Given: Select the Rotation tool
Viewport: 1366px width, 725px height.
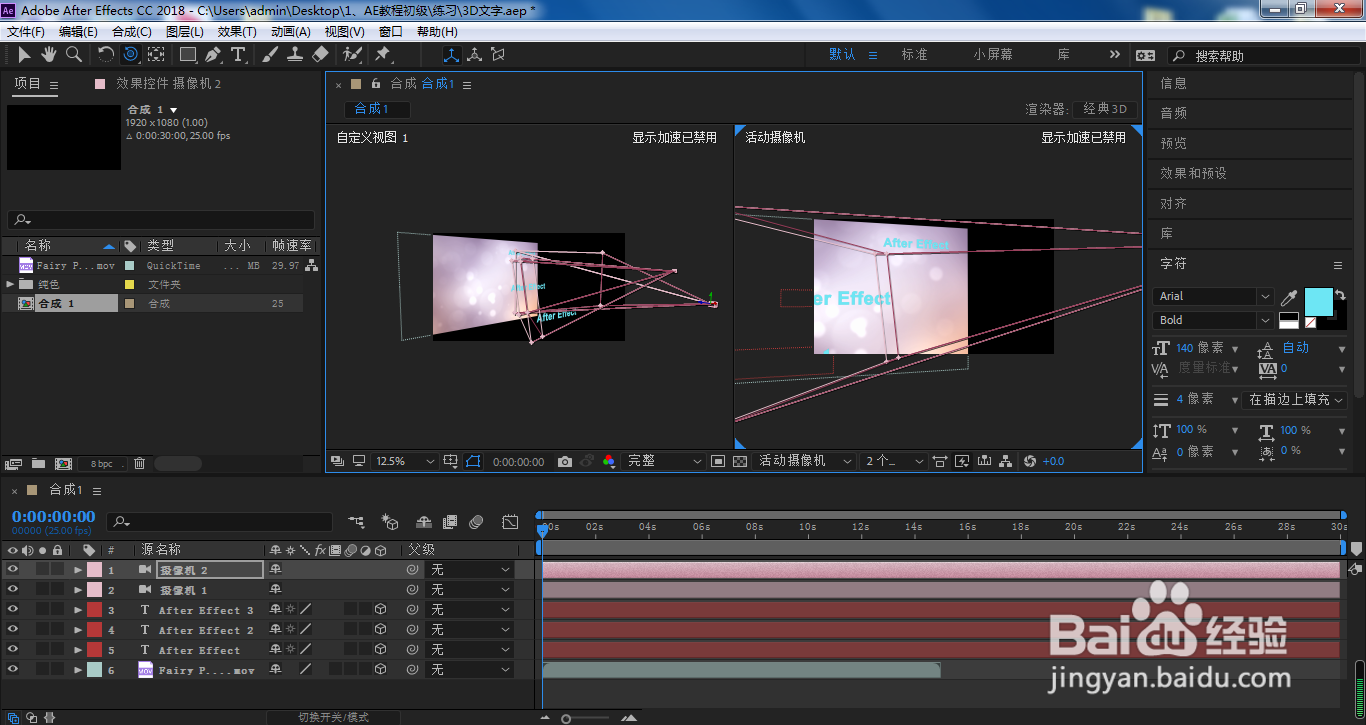Looking at the screenshot, I should pyautogui.click(x=106, y=54).
